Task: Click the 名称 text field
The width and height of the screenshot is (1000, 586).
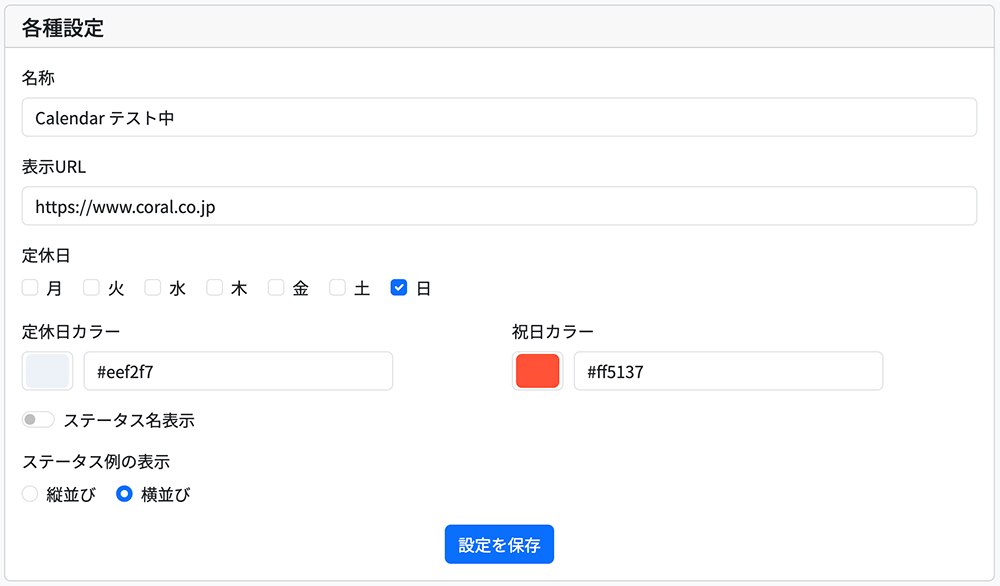Action: pyautogui.click(x=498, y=117)
